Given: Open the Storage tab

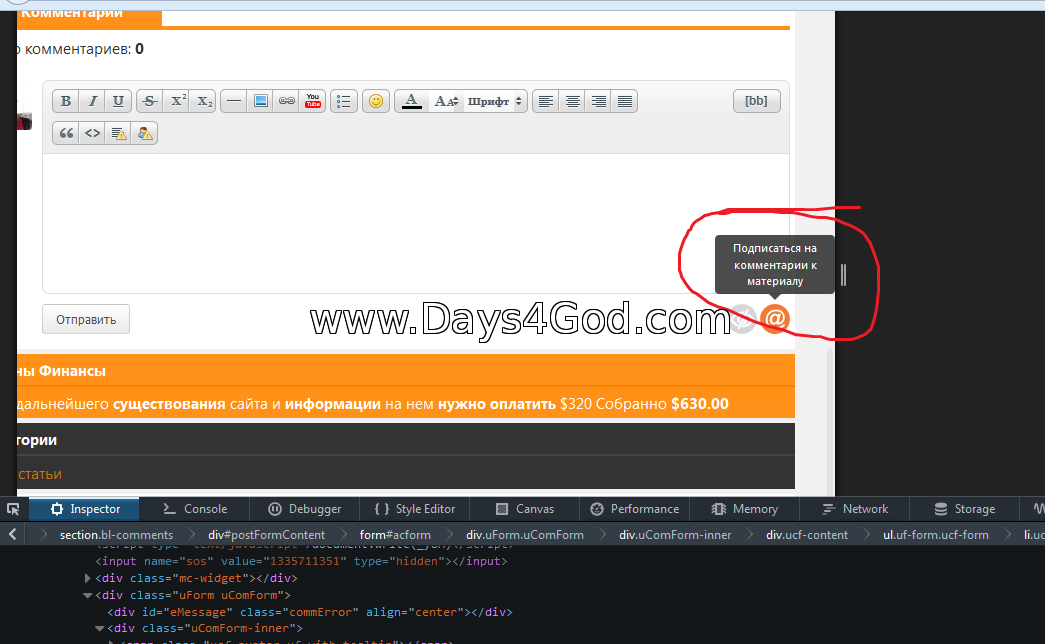Looking at the screenshot, I should click(x=964, y=509).
